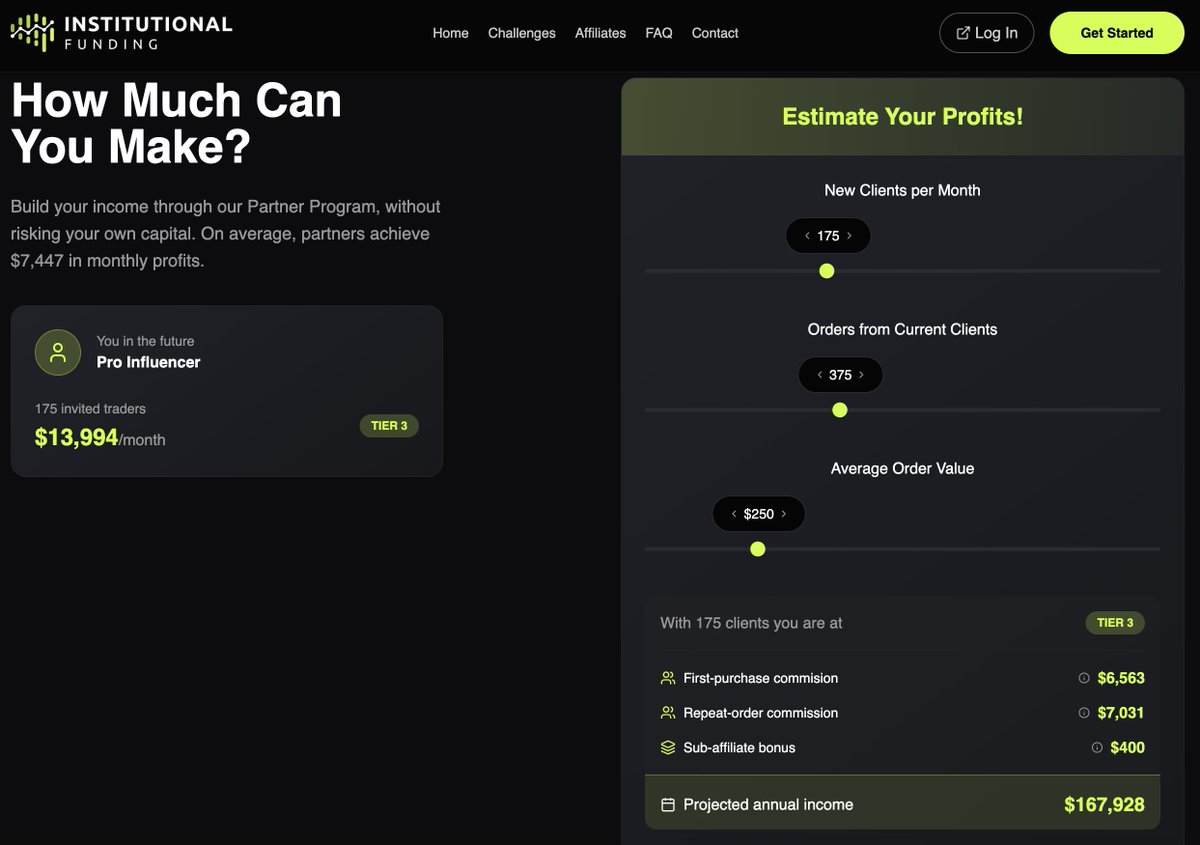1200x845 pixels.
Task: Increase Average Order Value with right arrow
Action: (x=784, y=514)
